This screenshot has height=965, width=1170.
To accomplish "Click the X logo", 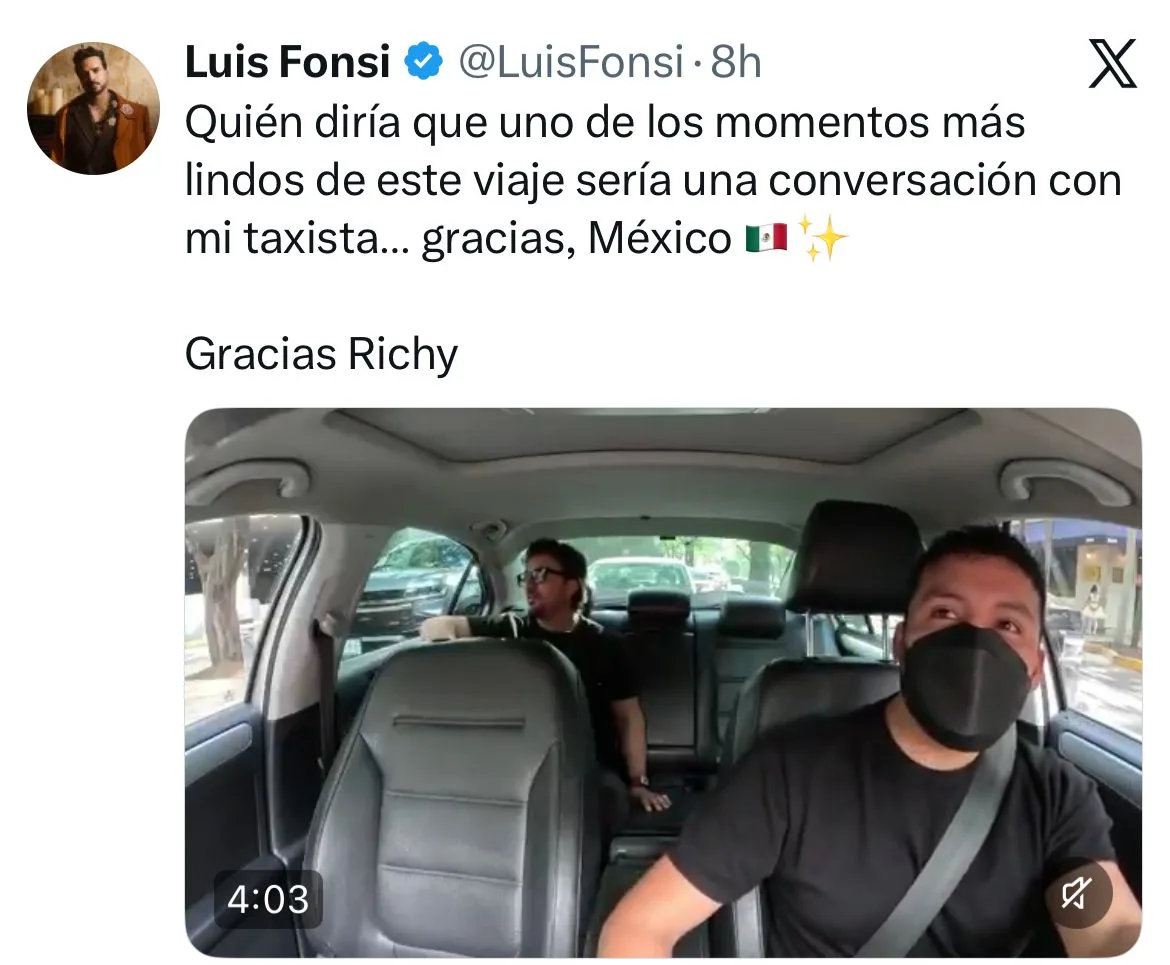I will [x=1112, y=63].
